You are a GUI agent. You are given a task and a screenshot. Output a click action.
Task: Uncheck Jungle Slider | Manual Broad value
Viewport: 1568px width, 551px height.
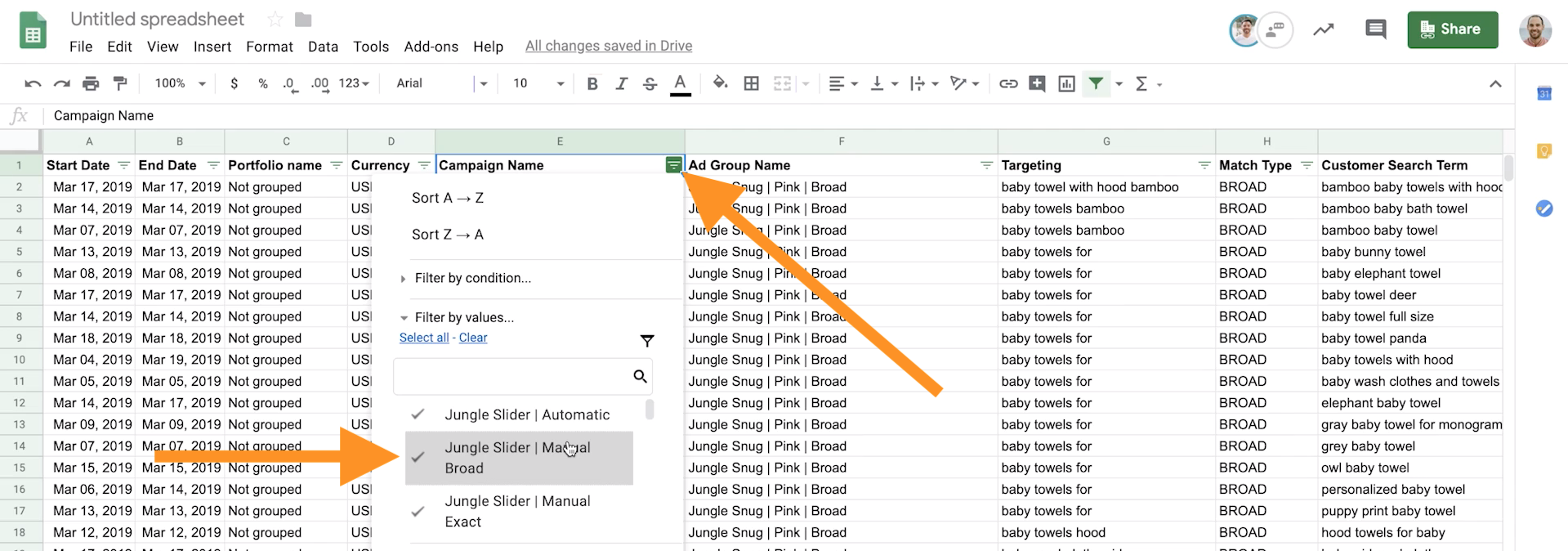point(418,458)
